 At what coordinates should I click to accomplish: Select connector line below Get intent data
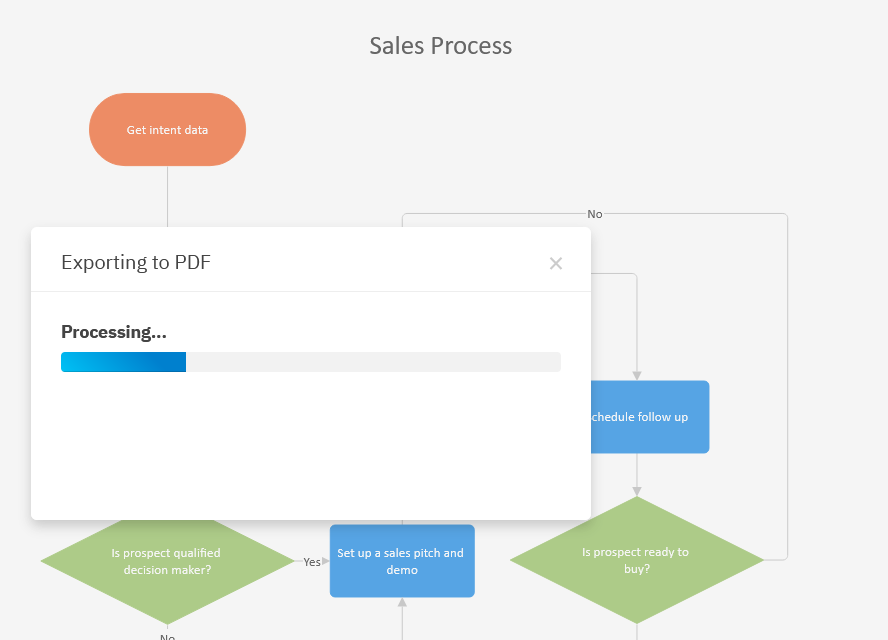tap(167, 195)
